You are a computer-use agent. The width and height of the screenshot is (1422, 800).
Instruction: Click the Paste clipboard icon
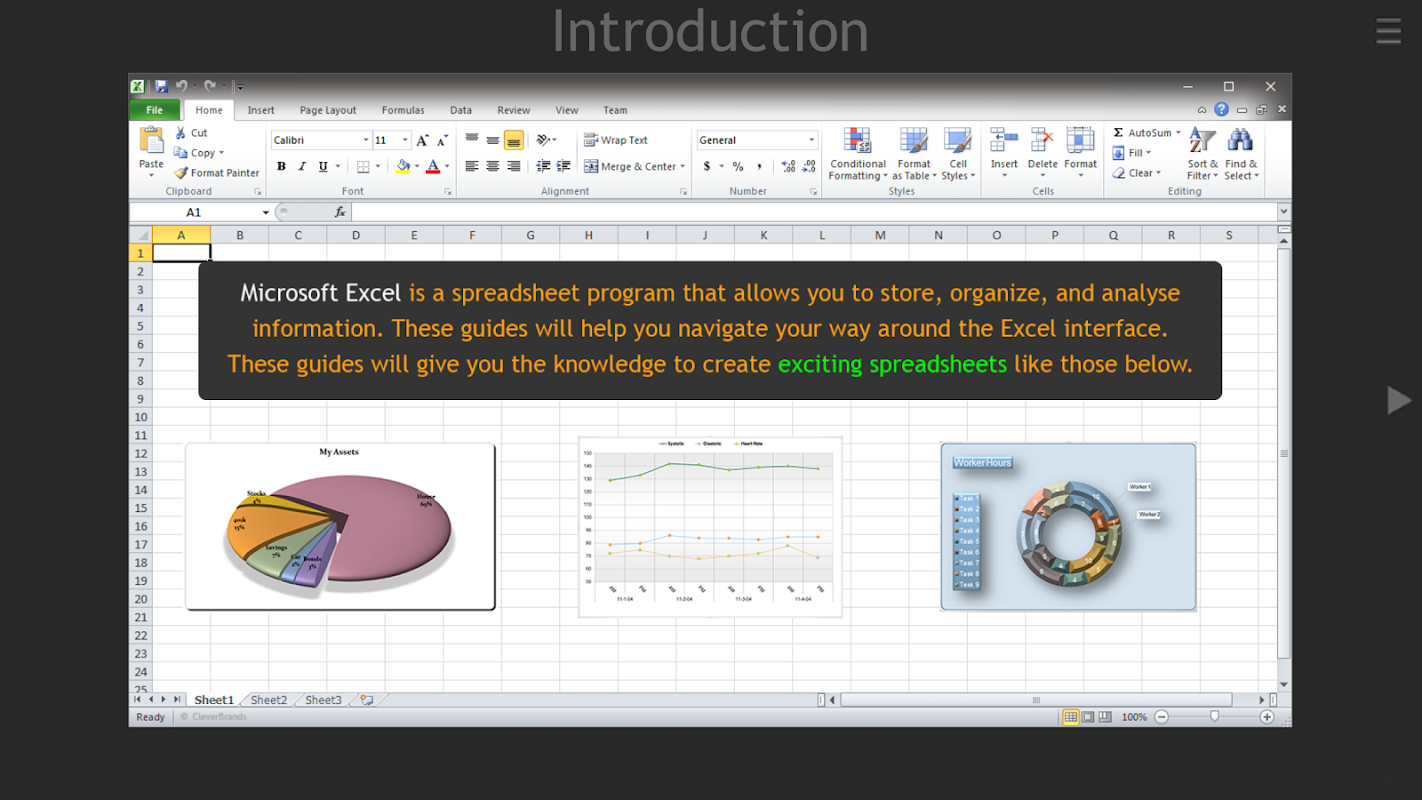[x=151, y=141]
